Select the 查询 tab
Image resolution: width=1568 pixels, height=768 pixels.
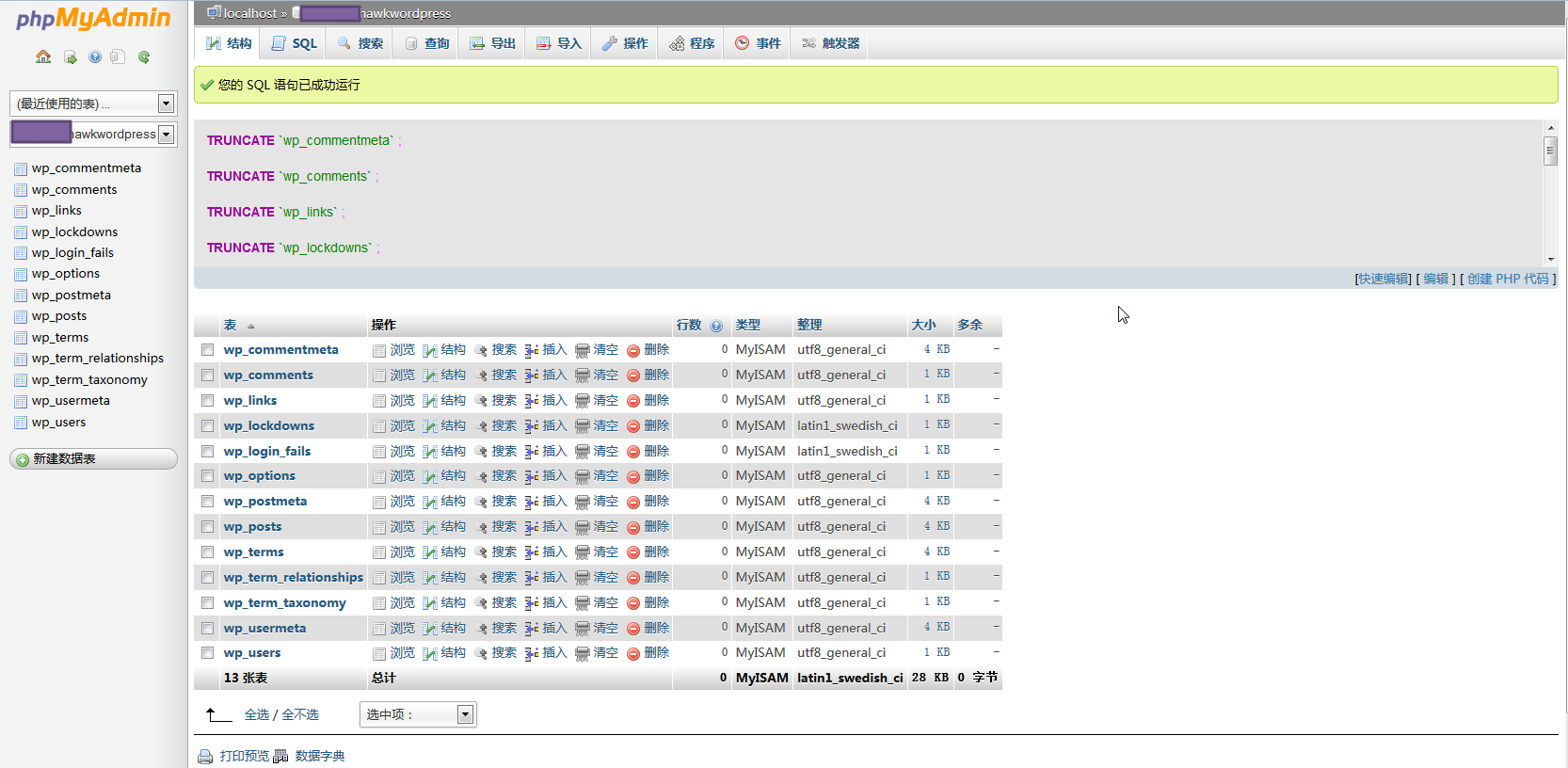pyautogui.click(x=426, y=43)
